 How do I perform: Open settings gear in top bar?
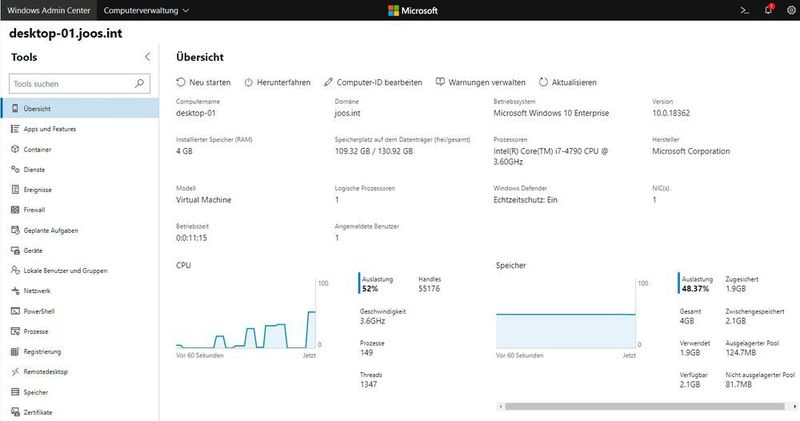pos(791,10)
